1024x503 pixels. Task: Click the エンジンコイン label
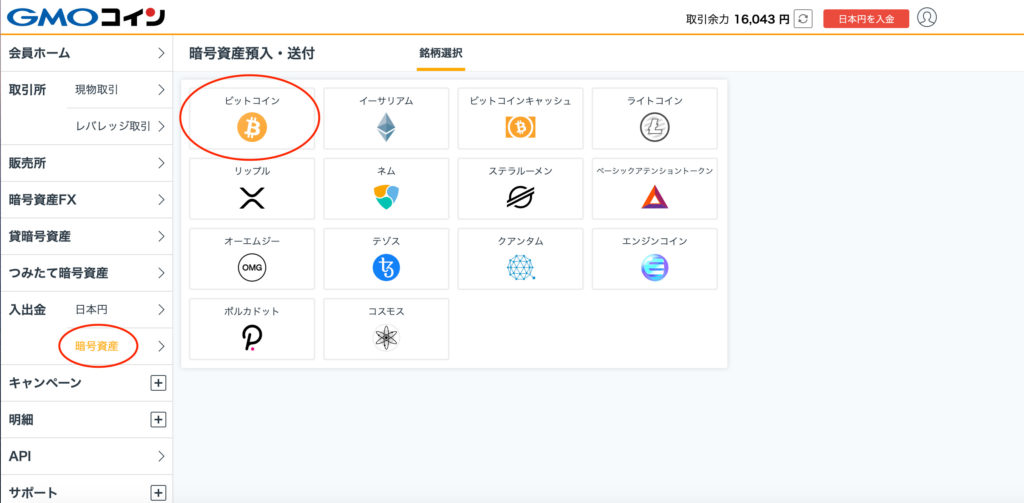pos(654,242)
